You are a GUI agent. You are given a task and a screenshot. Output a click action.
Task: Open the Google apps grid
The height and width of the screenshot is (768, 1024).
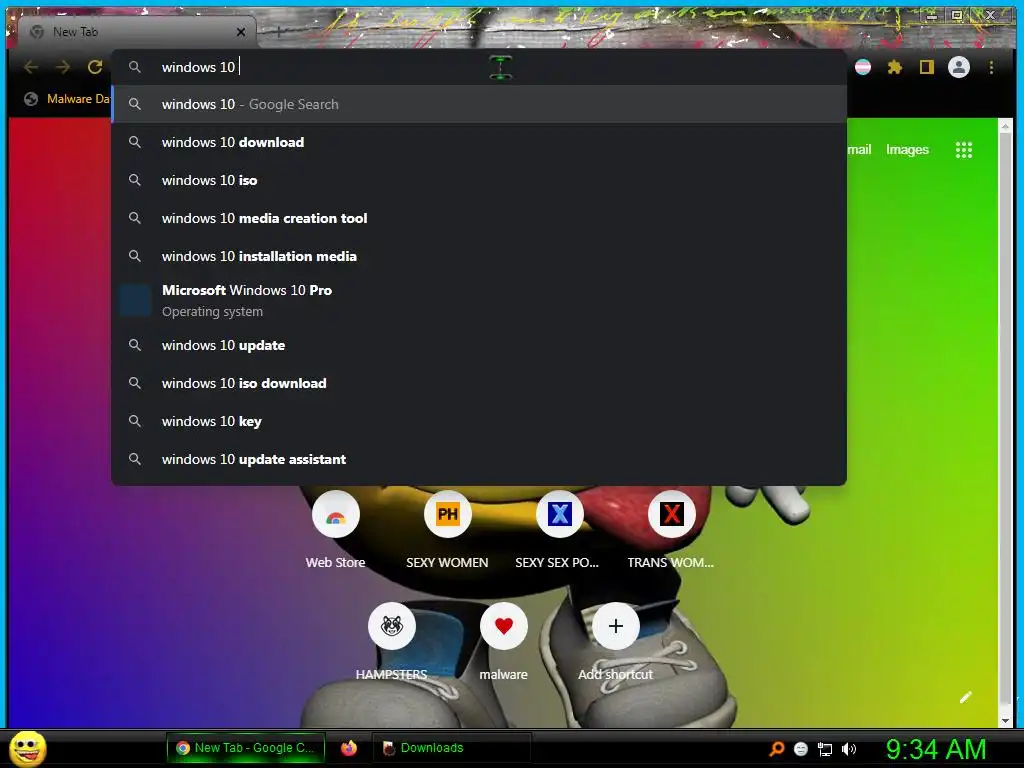(963, 150)
